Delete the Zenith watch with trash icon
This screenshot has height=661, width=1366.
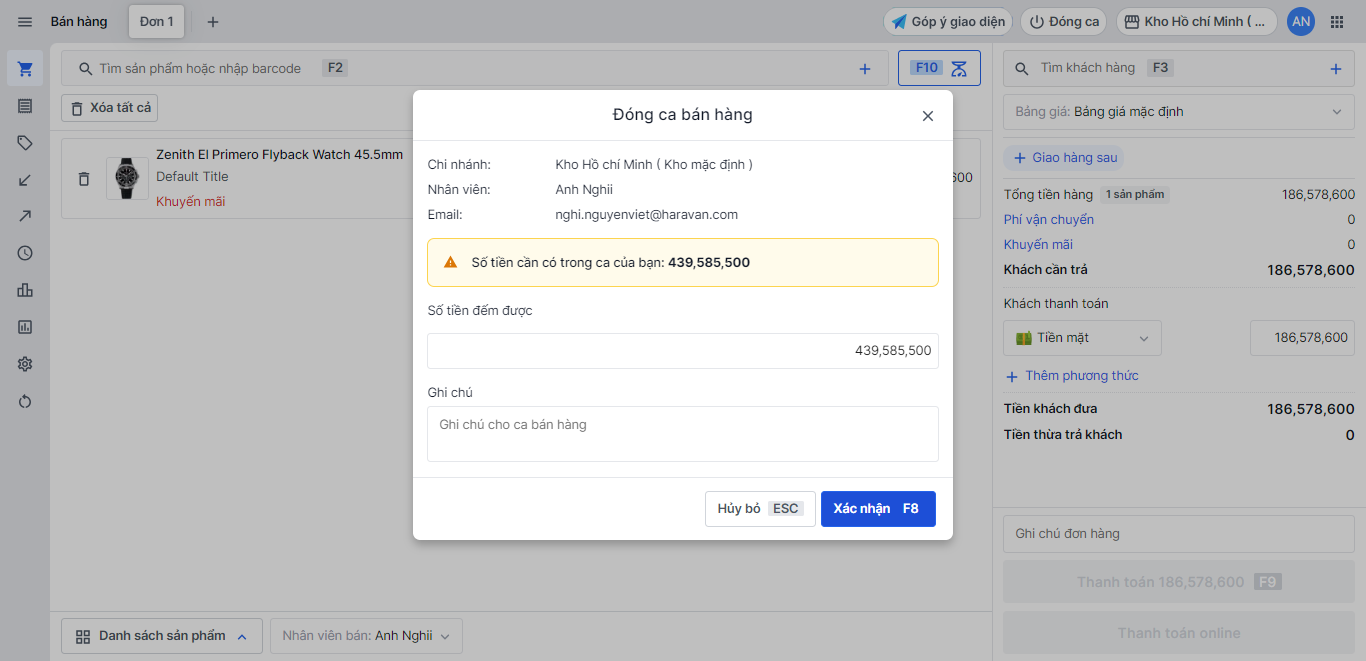pos(84,179)
